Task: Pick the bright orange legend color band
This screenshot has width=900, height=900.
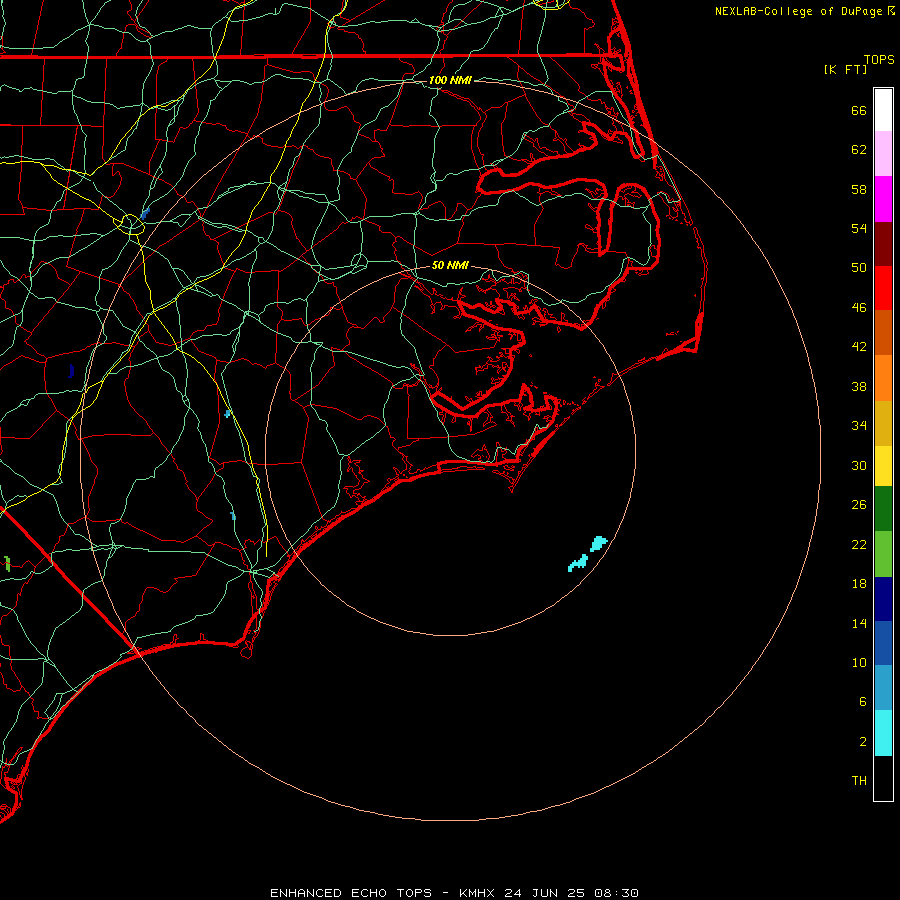Action: click(x=883, y=378)
